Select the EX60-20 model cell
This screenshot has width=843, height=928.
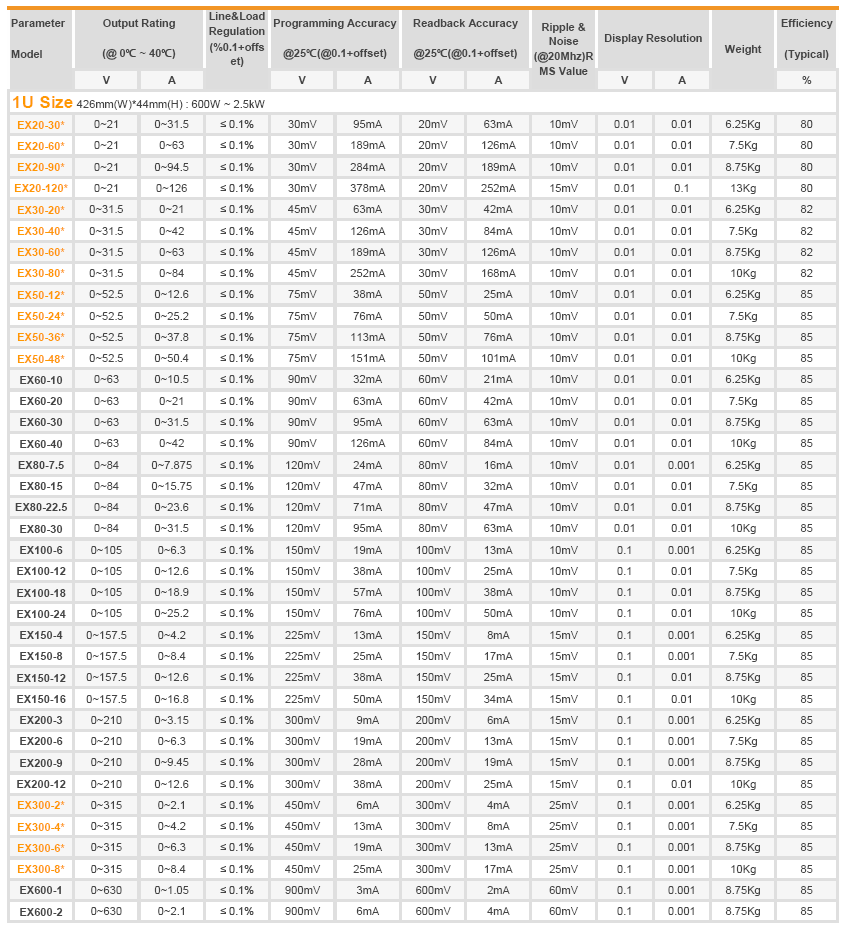(41, 401)
